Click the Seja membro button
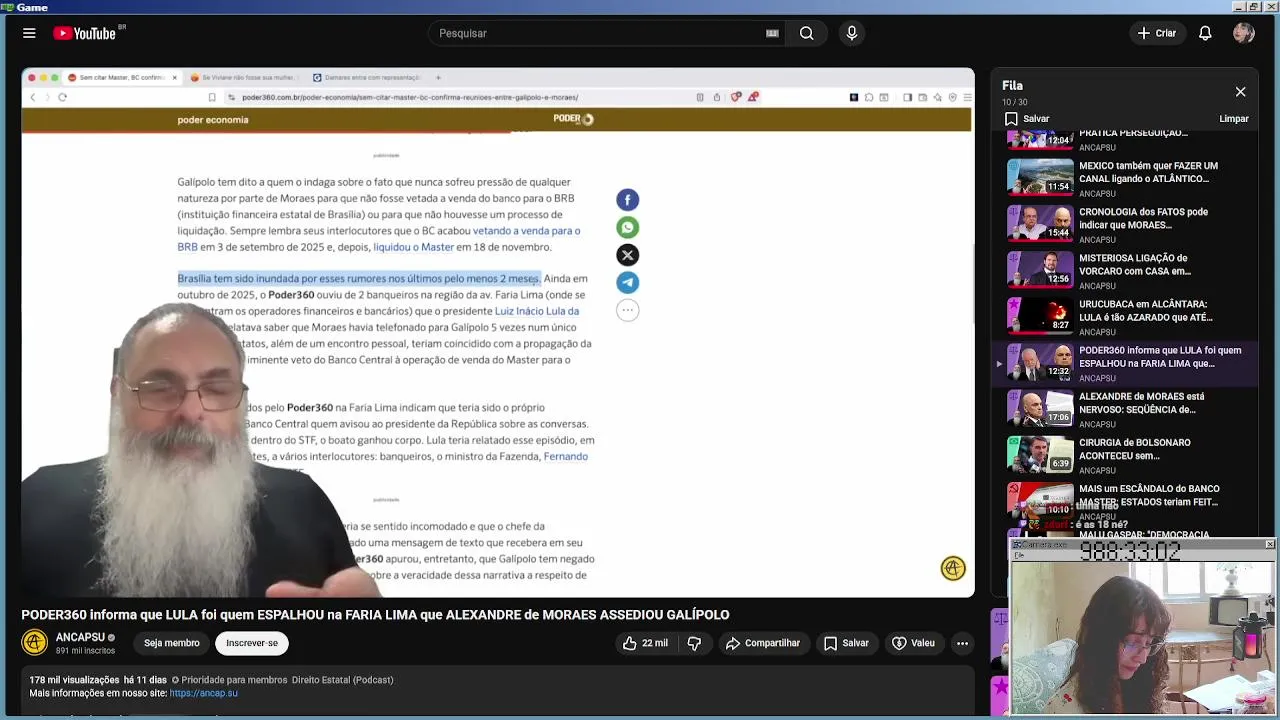 [x=171, y=643]
